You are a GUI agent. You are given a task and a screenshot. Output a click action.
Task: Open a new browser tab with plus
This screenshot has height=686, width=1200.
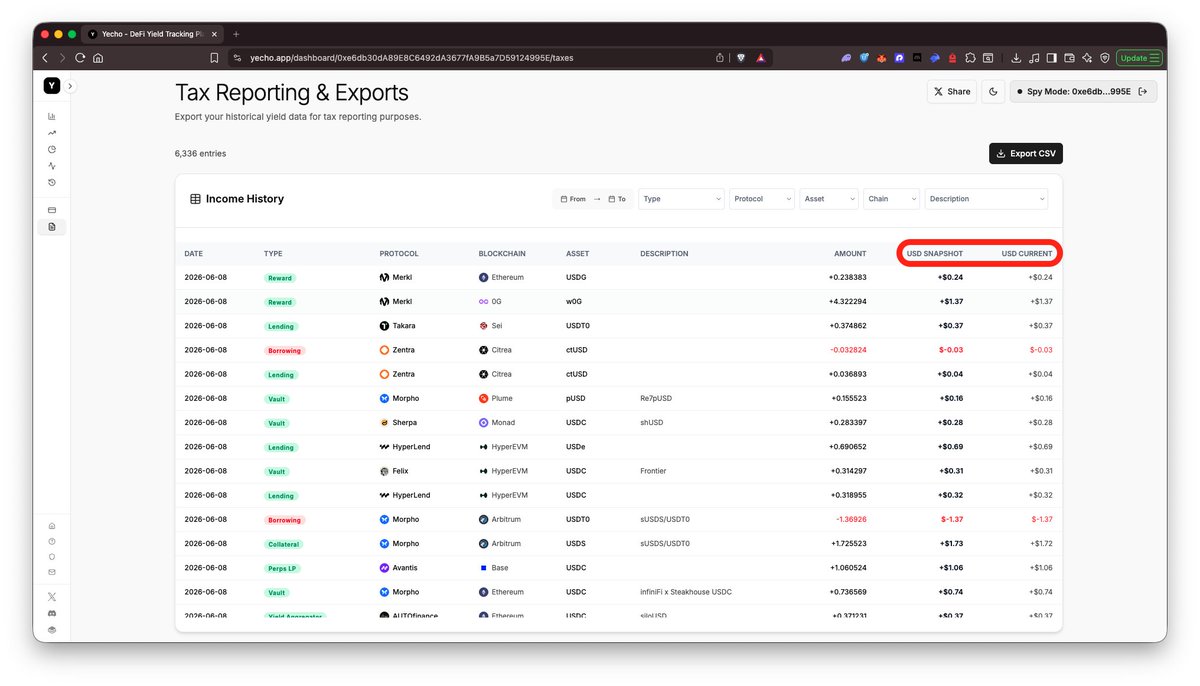(236, 33)
